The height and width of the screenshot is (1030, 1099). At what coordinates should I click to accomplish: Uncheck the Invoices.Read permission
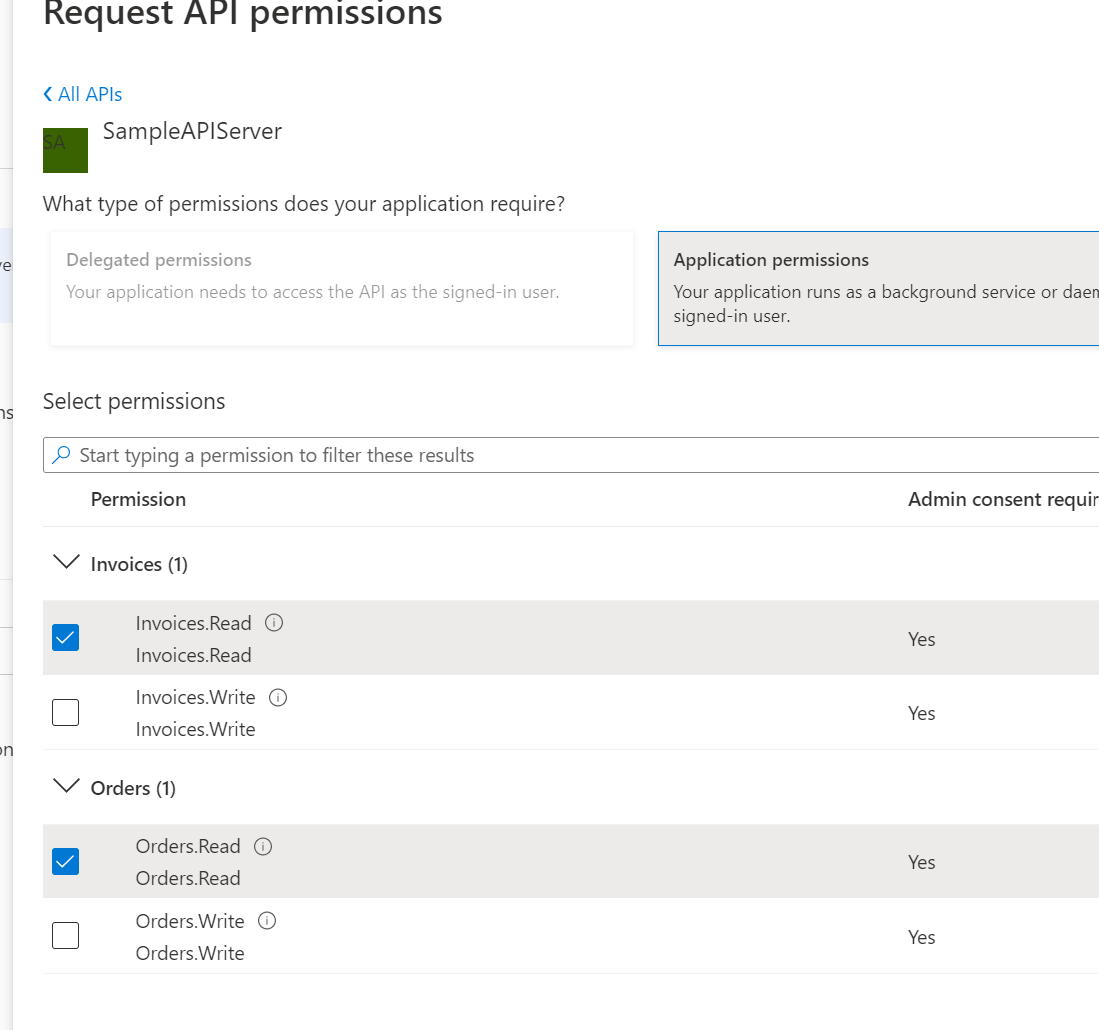[65, 637]
